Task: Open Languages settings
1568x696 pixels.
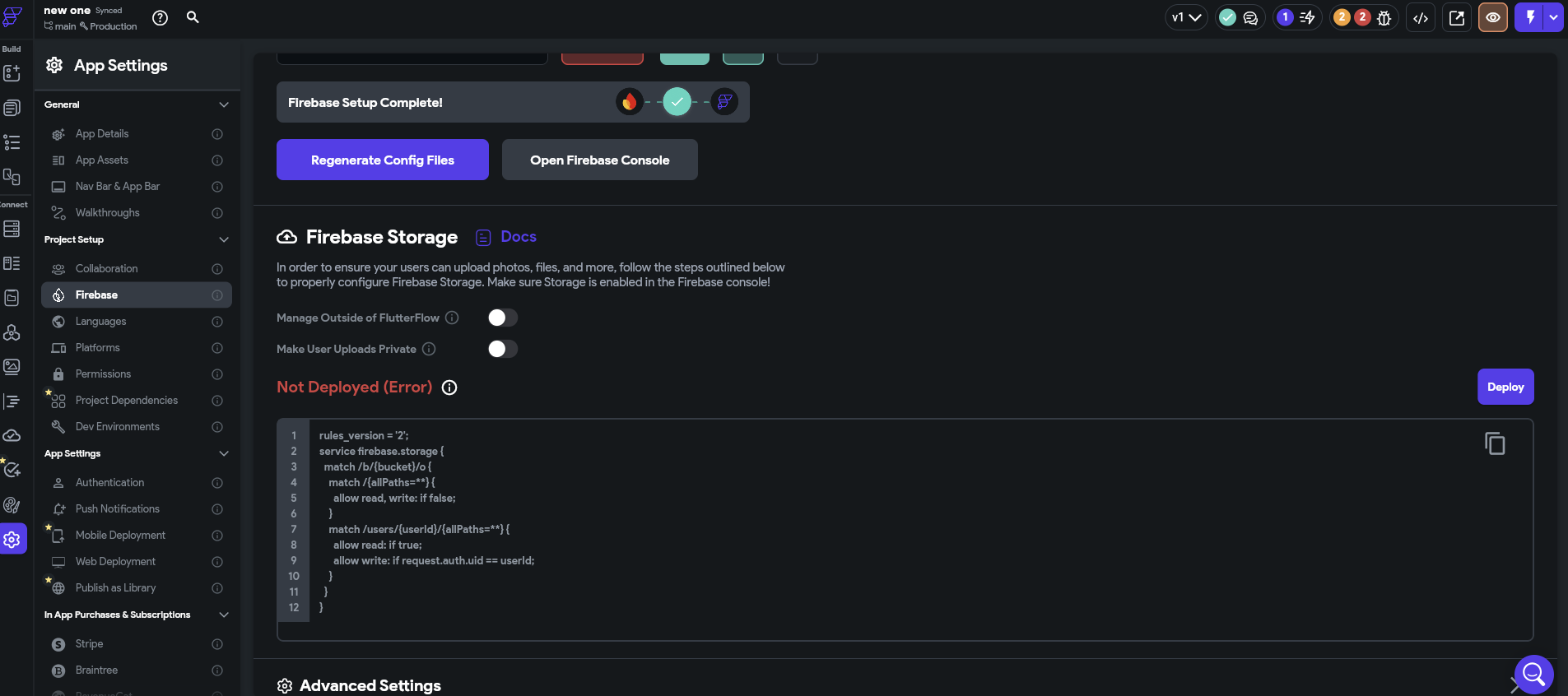Action: tap(137, 322)
